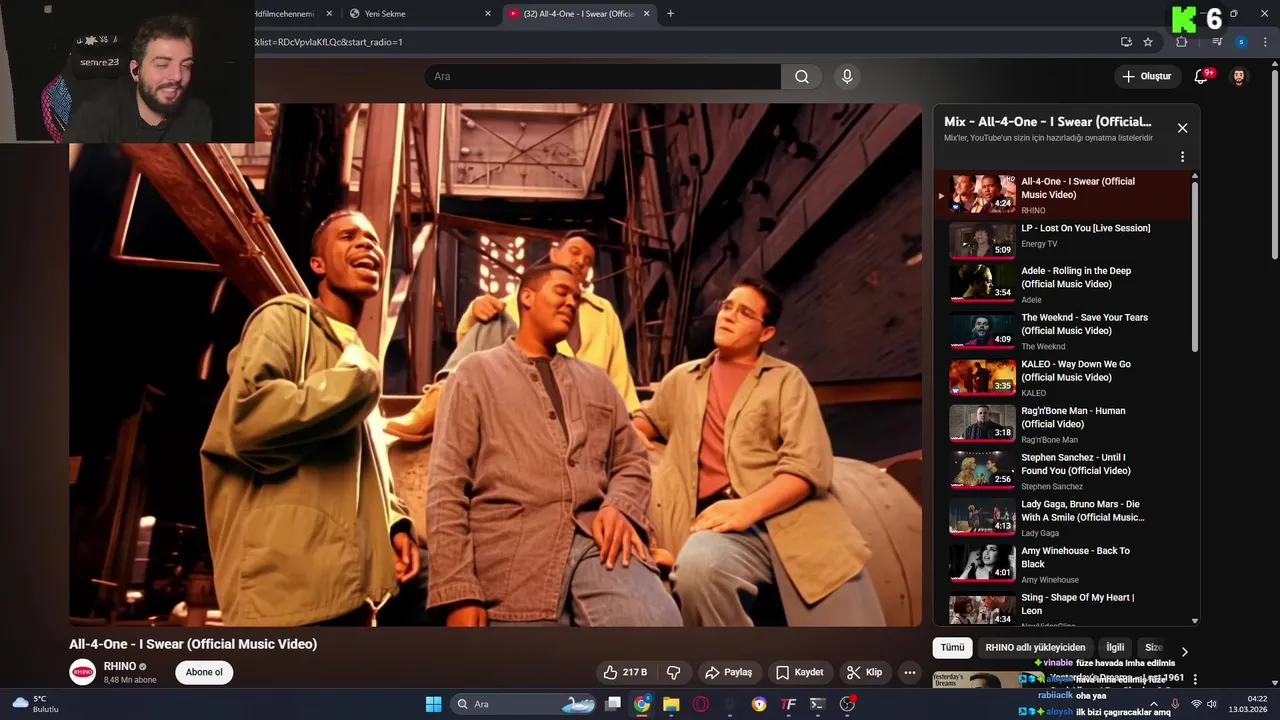Click the Oluştur create button

click(1146, 77)
